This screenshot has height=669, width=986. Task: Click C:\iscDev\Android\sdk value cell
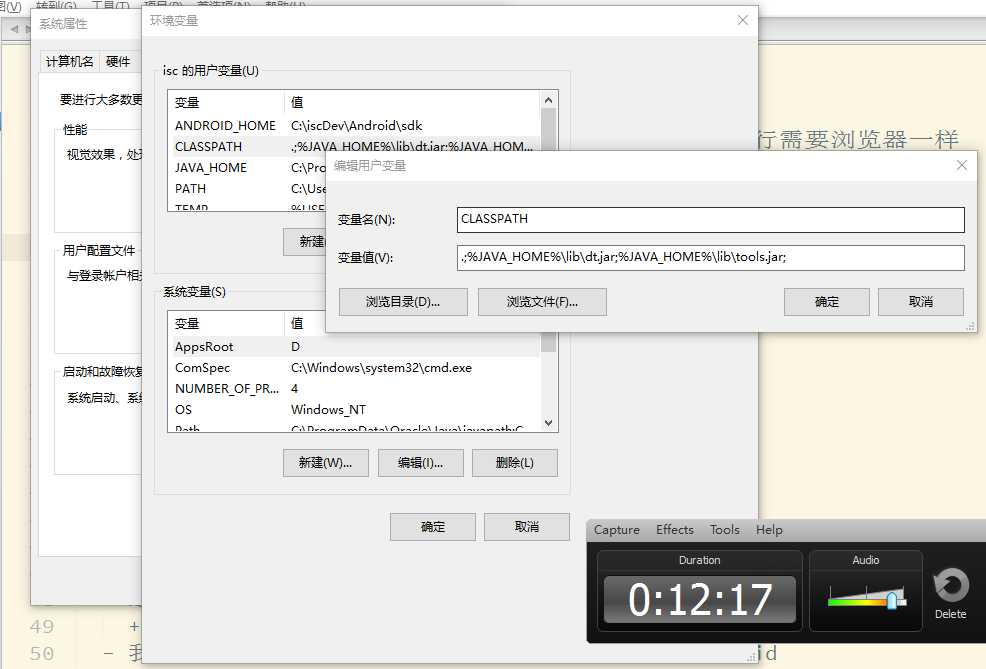[x=357, y=126]
